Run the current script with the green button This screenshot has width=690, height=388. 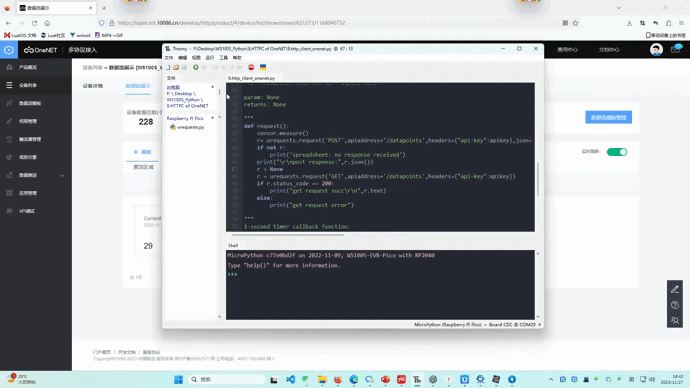click(x=195, y=67)
